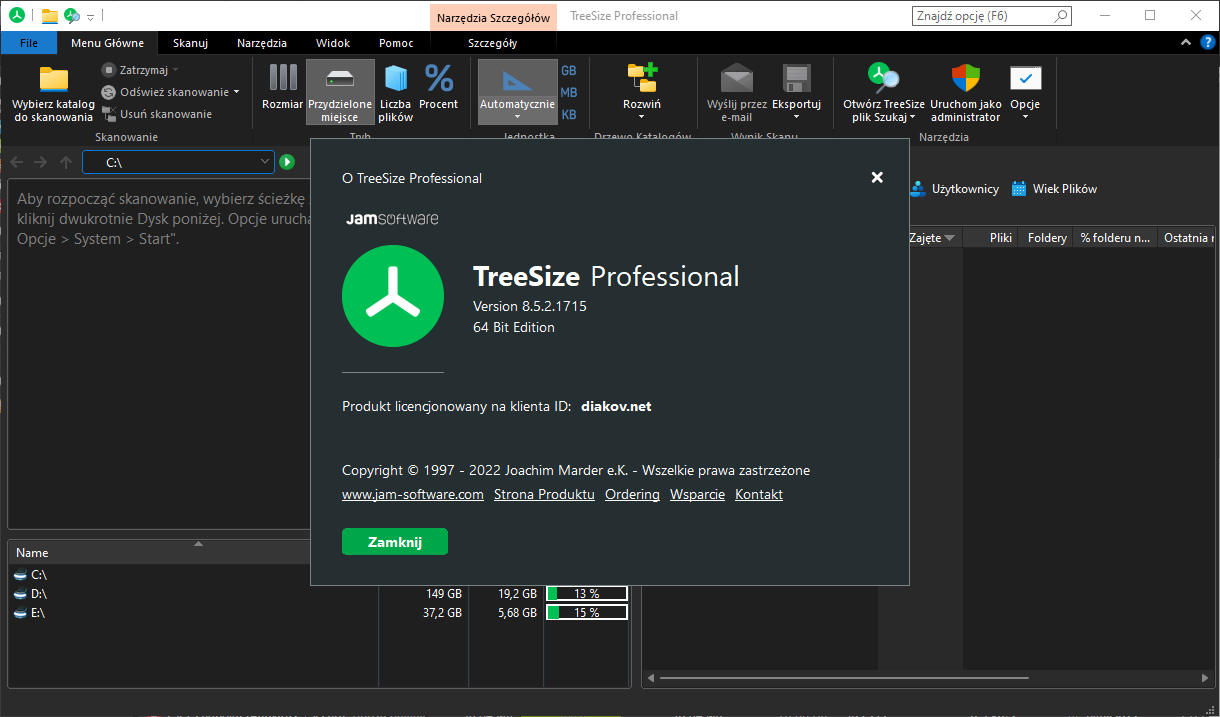Sort by the Pliki column header
The image size is (1220, 717).
pyautogui.click(x=991, y=238)
